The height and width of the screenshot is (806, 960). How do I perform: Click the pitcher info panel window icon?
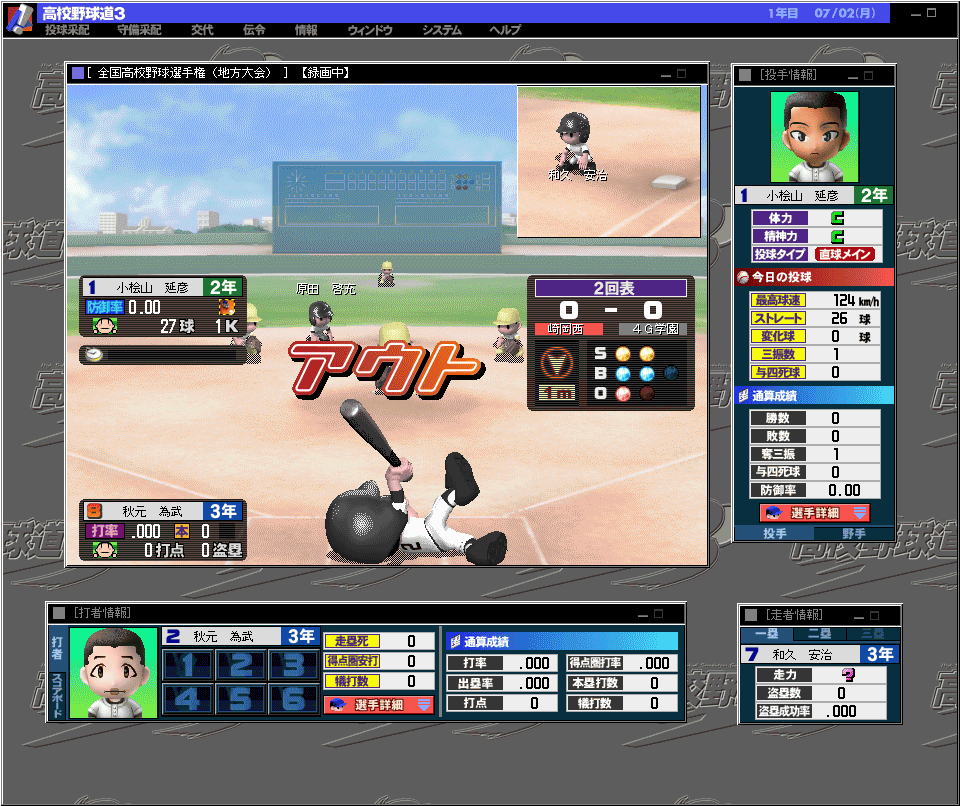click(x=745, y=75)
